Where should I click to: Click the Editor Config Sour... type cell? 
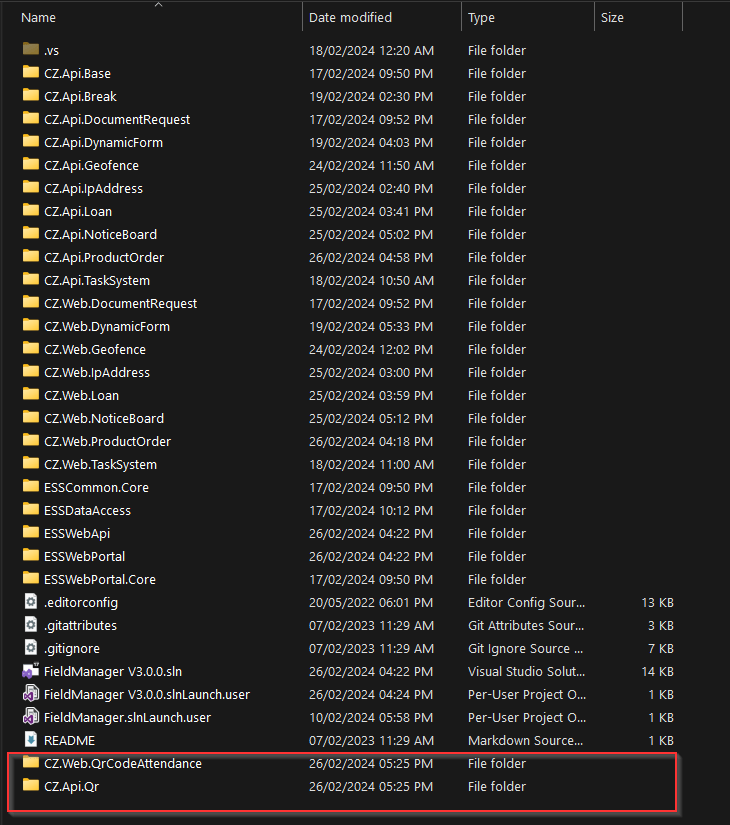pos(526,603)
